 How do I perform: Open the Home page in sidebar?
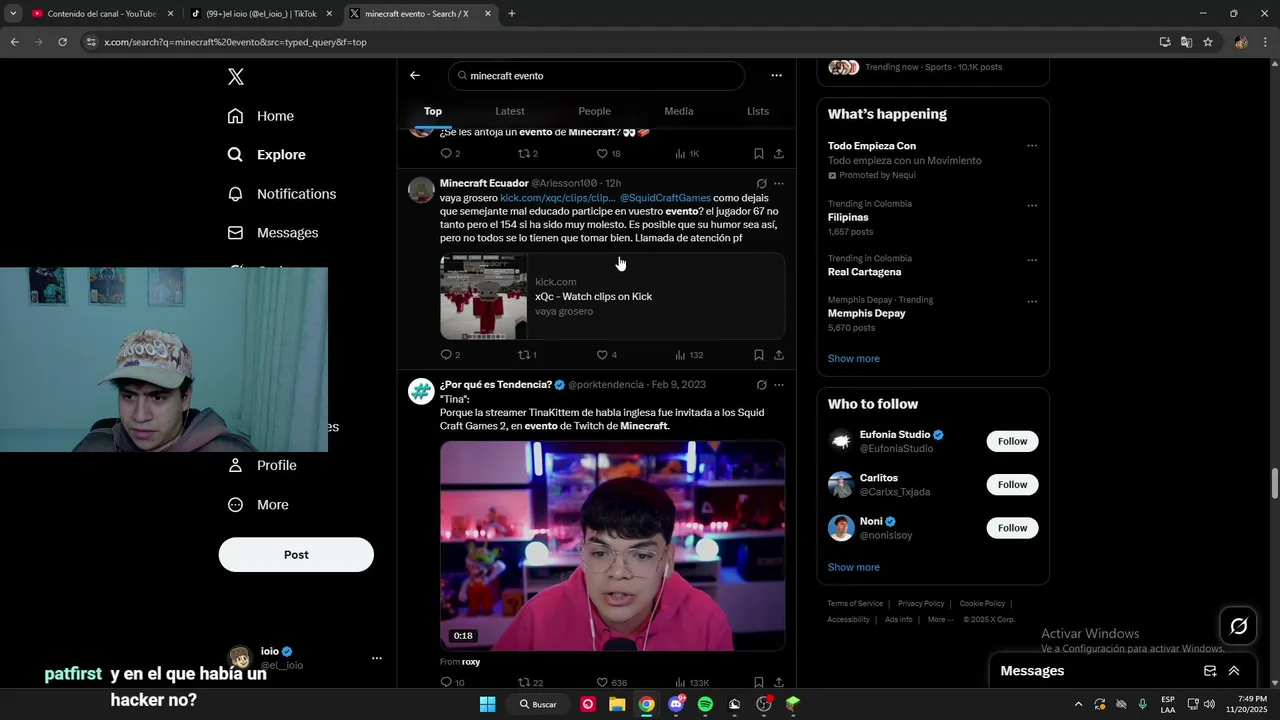[x=260, y=116]
